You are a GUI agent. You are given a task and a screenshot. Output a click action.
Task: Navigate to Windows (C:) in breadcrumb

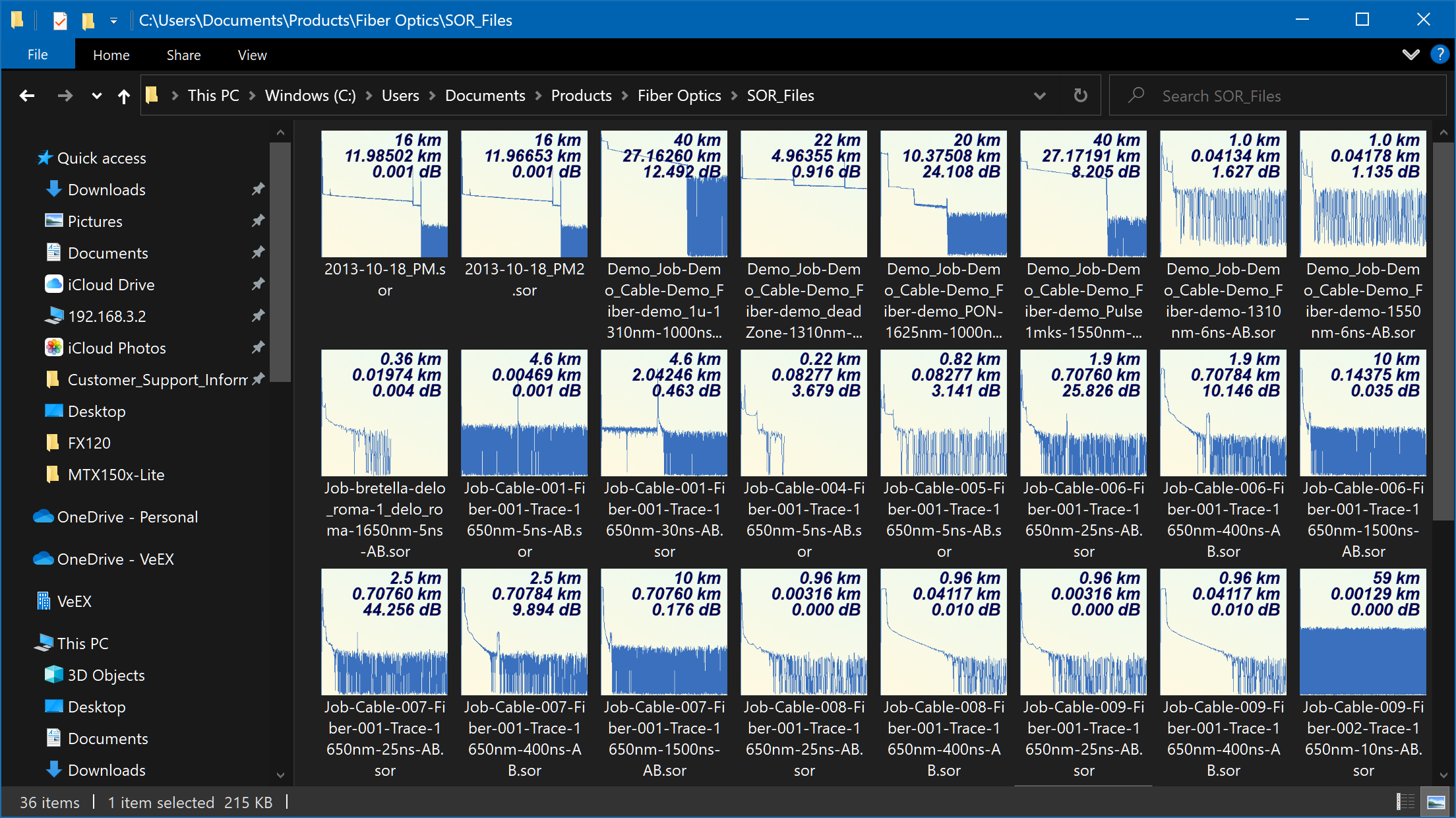(310, 96)
